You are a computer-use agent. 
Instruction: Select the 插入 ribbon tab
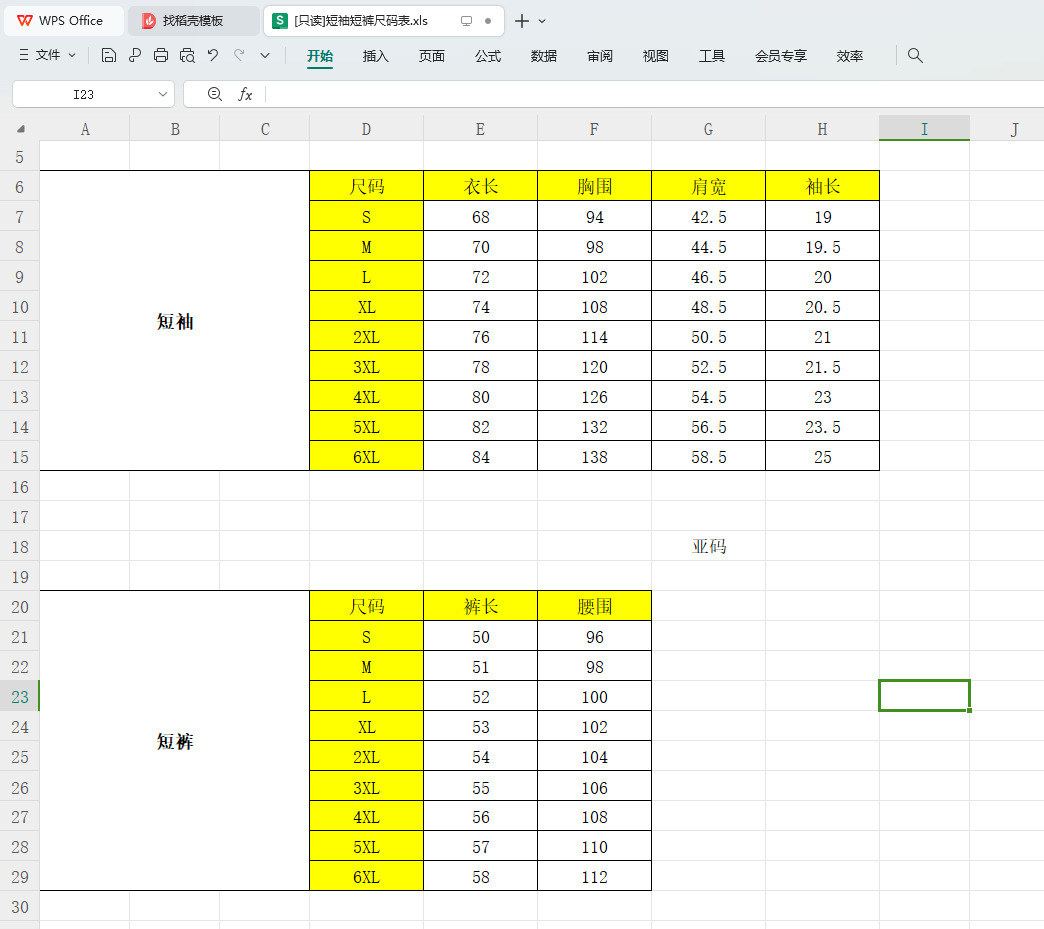pos(376,56)
